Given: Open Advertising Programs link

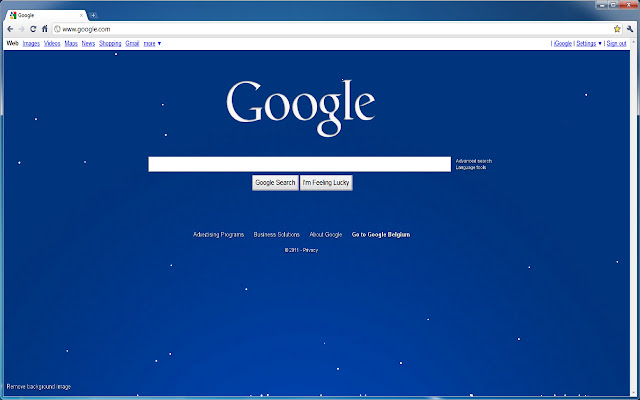Looking at the screenshot, I should tap(218, 235).
